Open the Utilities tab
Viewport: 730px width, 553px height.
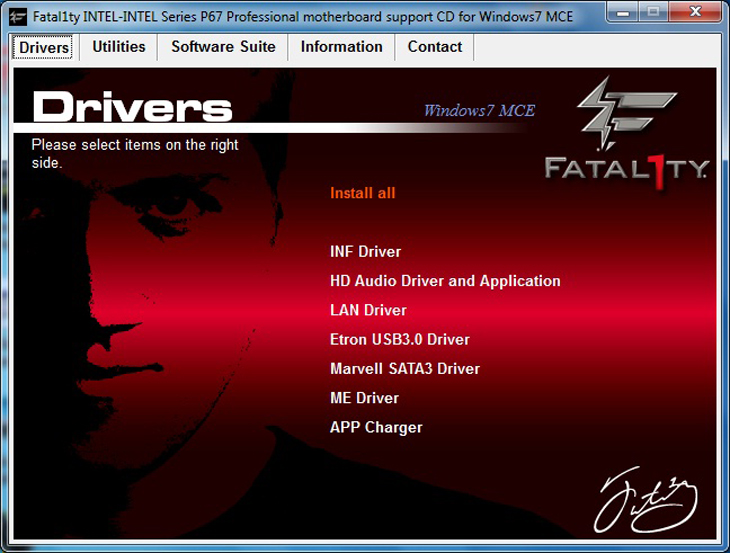118,47
